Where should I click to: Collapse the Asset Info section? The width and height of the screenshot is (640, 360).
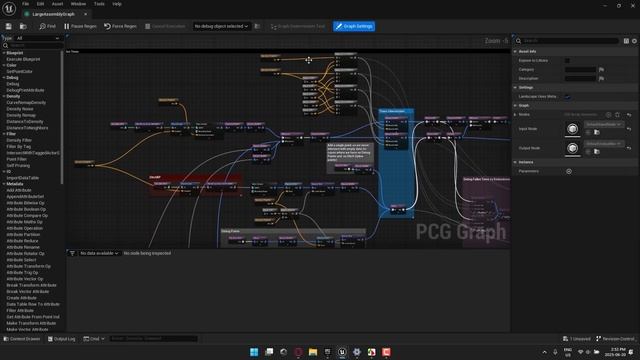coord(515,51)
